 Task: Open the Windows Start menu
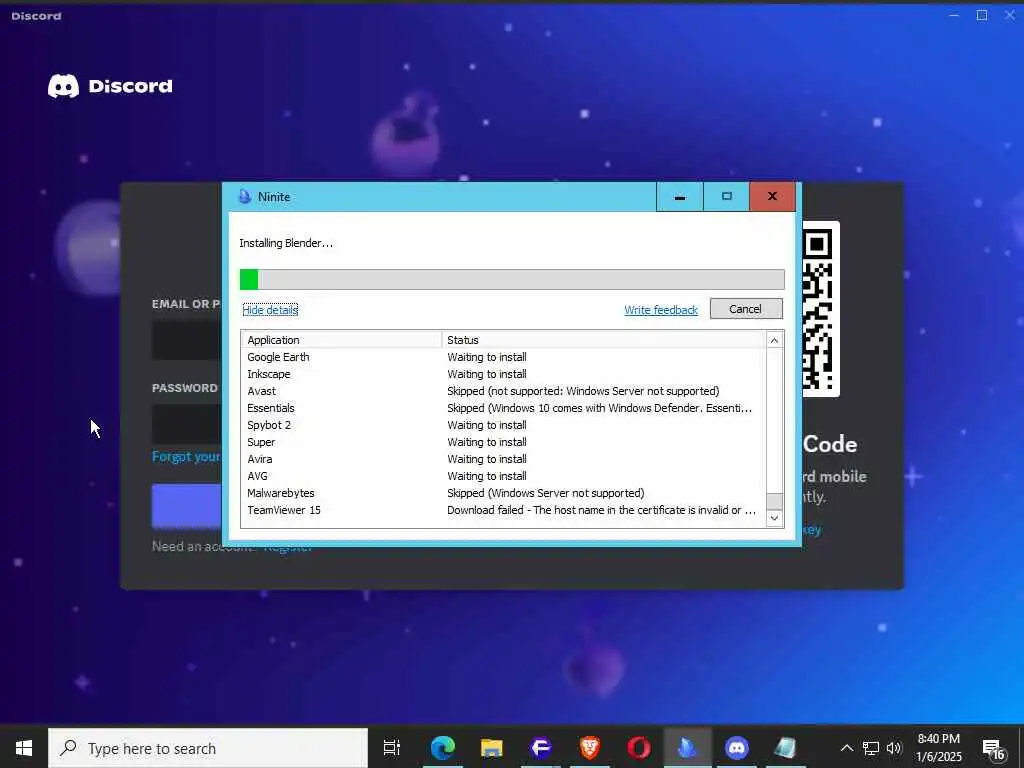pos(24,748)
